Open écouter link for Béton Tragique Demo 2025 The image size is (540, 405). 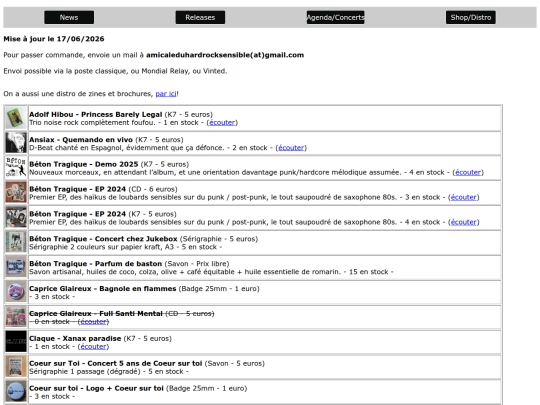(x=468, y=172)
